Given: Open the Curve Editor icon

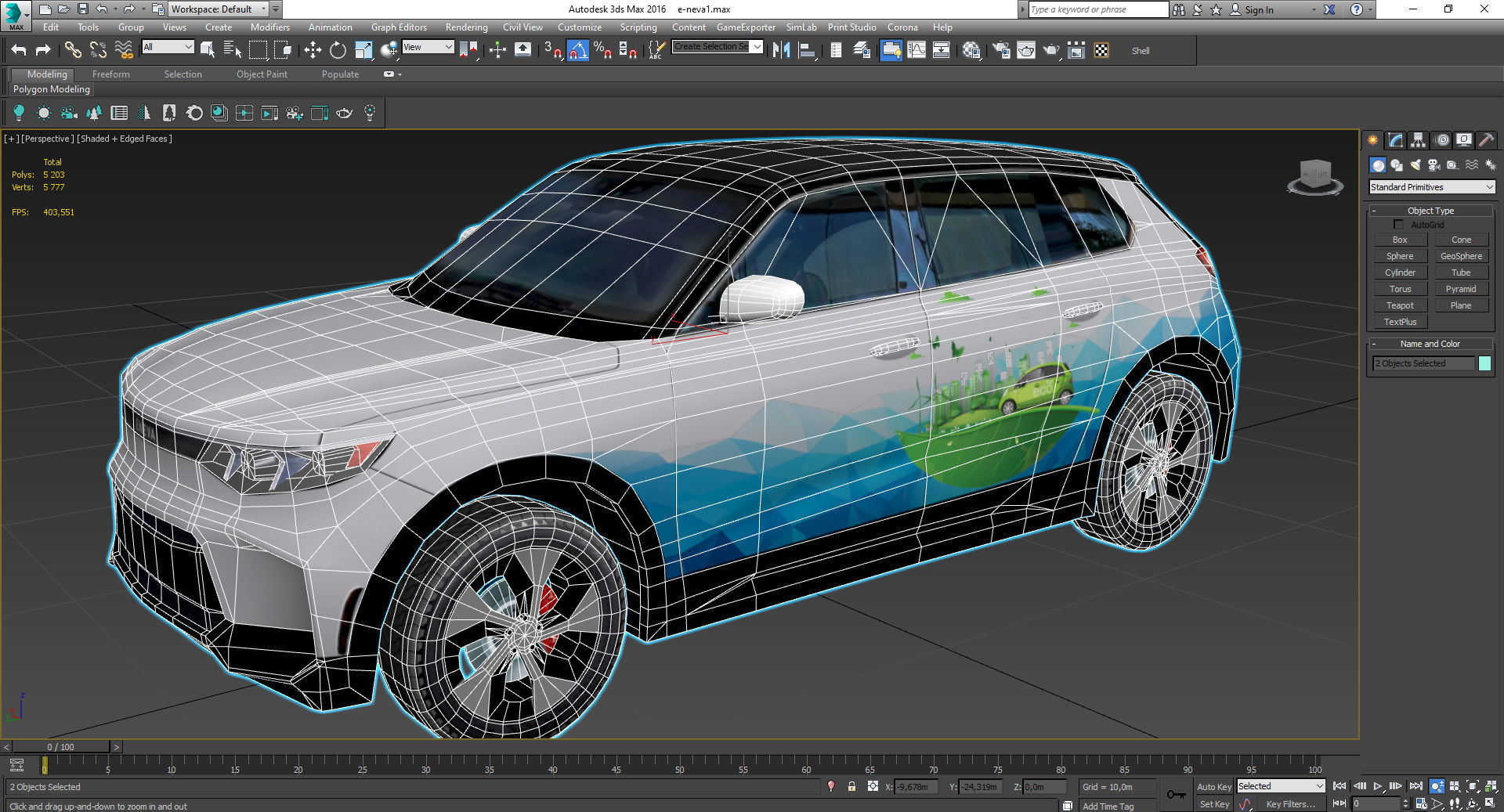Looking at the screenshot, I should click(x=916, y=50).
